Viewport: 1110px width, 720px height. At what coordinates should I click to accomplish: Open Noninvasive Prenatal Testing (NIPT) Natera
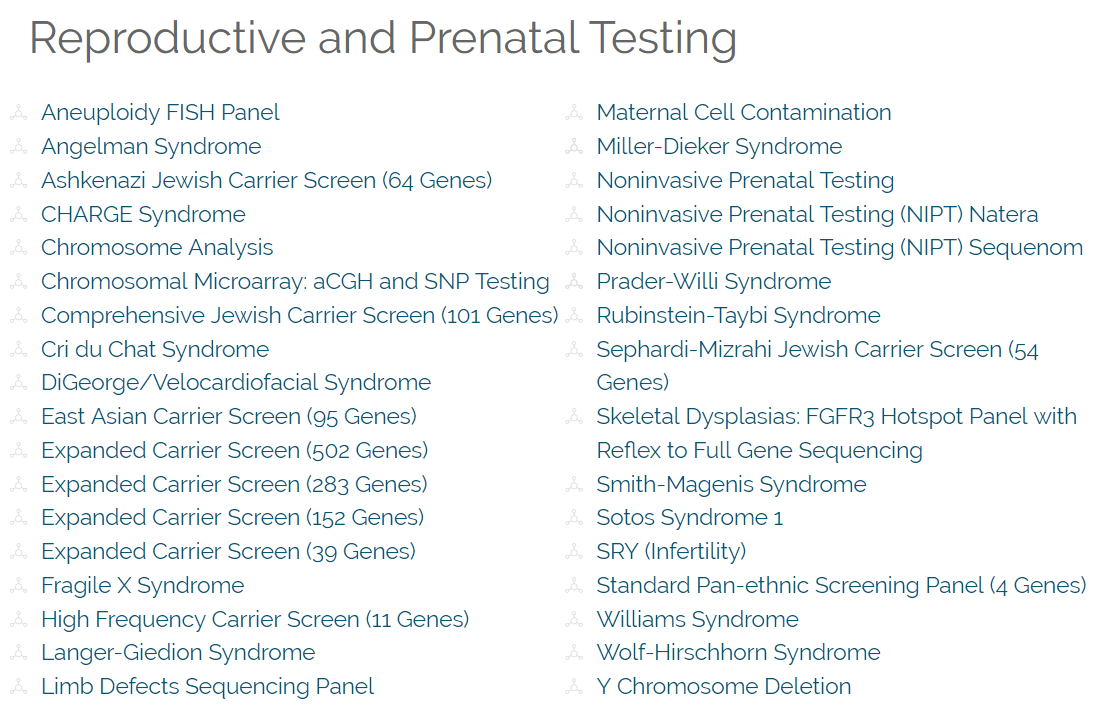[x=817, y=214]
